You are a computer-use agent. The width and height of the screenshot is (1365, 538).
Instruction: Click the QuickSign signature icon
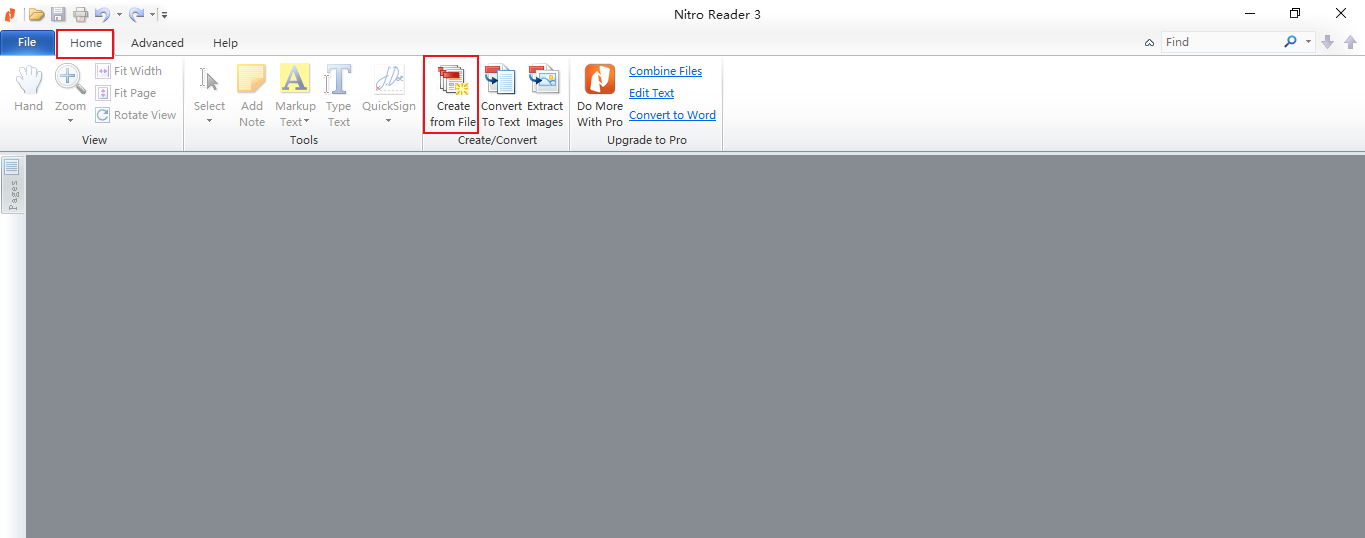(389, 80)
